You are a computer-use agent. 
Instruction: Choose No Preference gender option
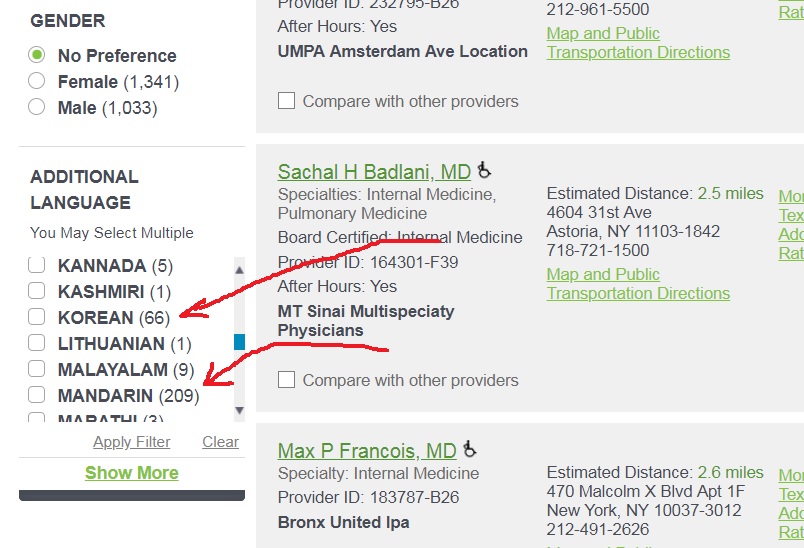(36, 54)
